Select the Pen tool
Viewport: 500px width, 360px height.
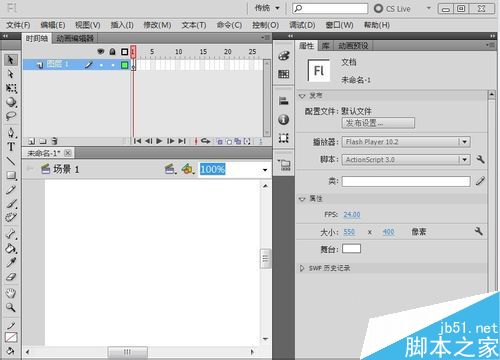pyautogui.click(x=11, y=133)
